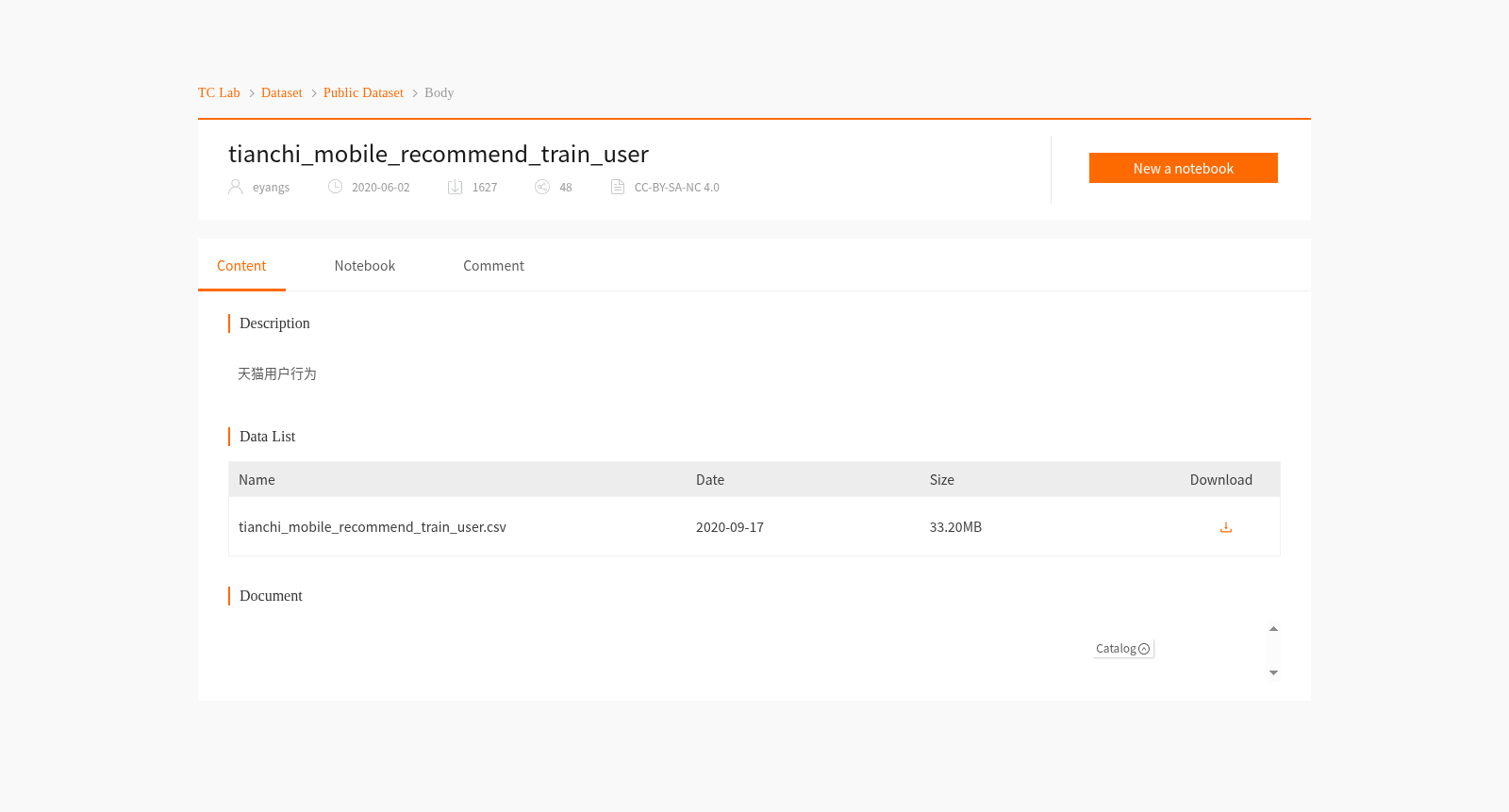Click the dataset title tianchi_mobile_recommend_train_user
This screenshot has width=1509, height=812.
tap(439, 154)
